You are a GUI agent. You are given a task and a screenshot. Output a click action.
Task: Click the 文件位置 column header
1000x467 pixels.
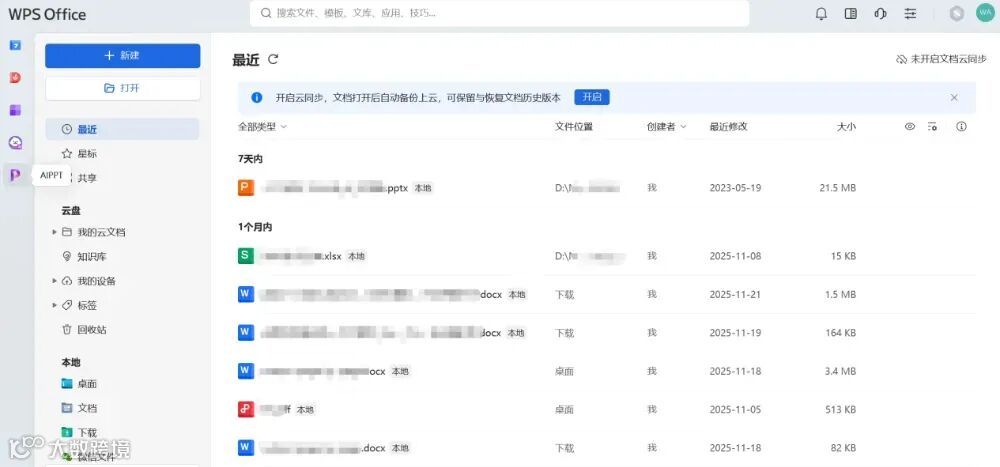click(574, 126)
